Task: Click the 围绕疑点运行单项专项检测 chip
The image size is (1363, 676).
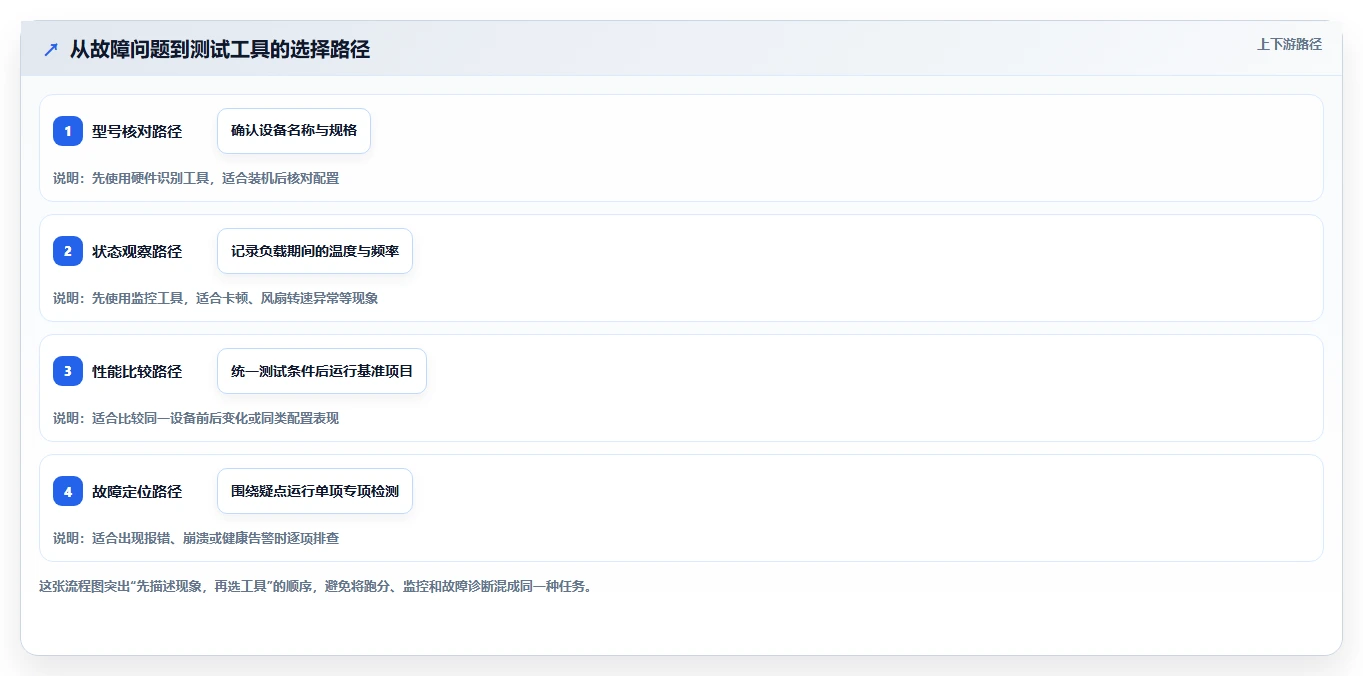Action: click(315, 491)
